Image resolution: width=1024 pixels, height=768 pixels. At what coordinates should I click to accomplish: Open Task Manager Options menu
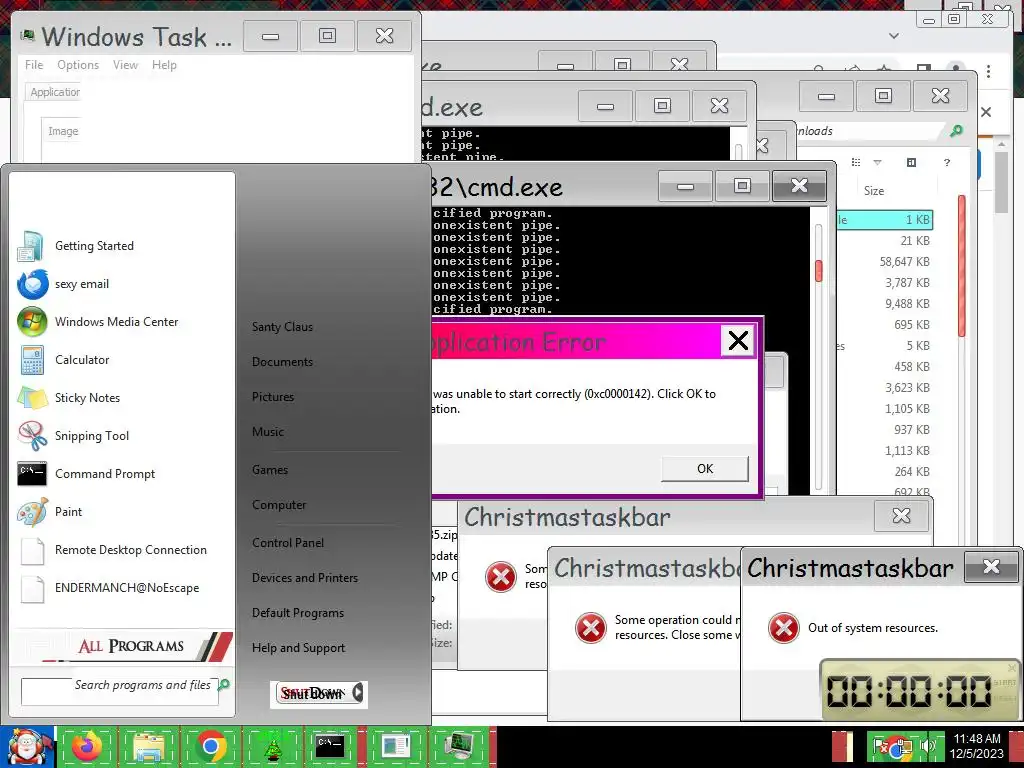pyautogui.click(x=78, y=65)
